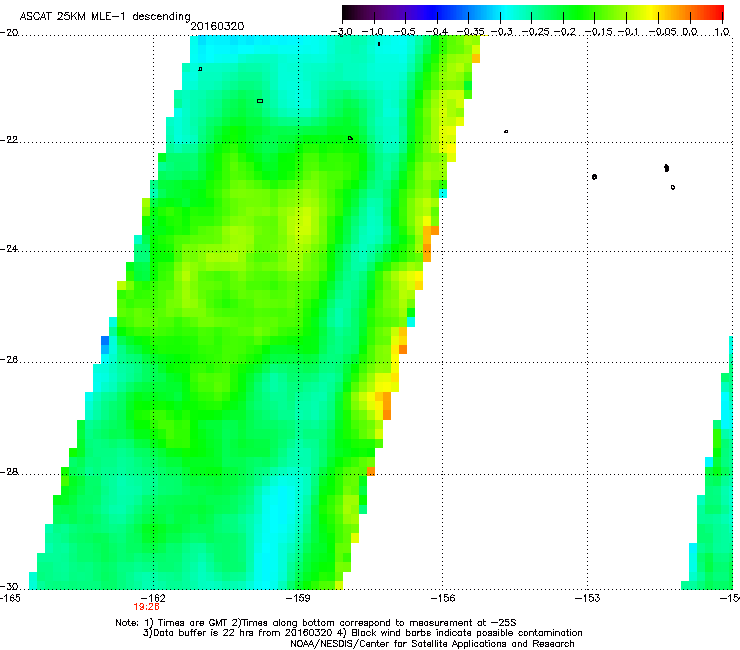This screenshot has width=740, height=650.
Task: Click the color bar label -3.0
Action: (342, 32)
